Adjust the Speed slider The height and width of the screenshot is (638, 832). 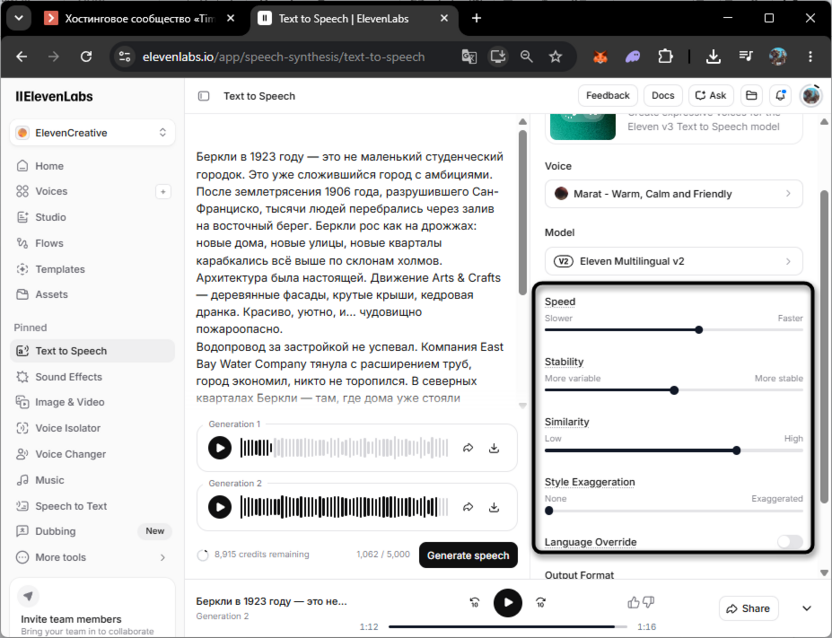point(699,330)
